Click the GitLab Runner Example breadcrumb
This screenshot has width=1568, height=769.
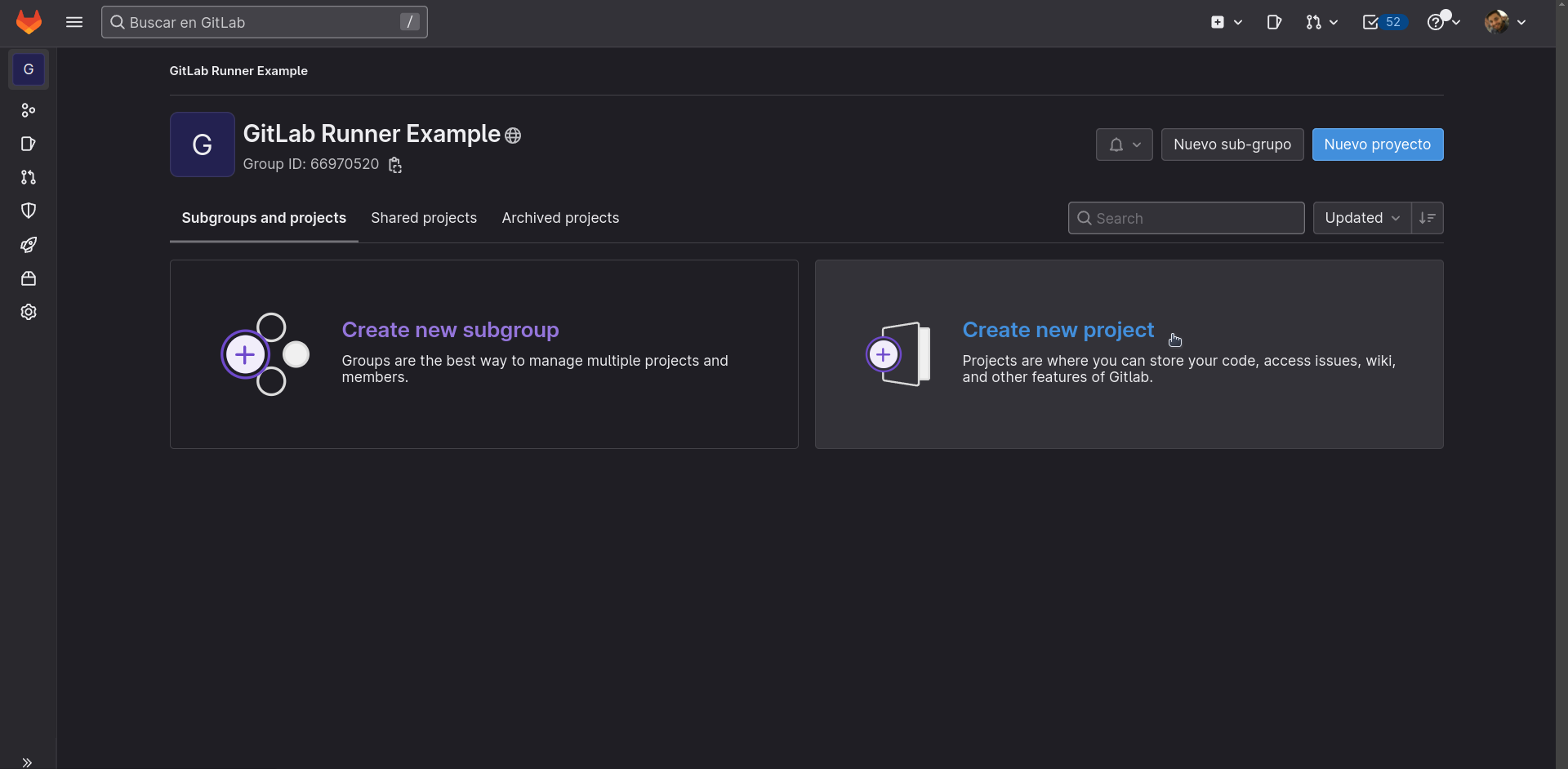pos(238,71)
